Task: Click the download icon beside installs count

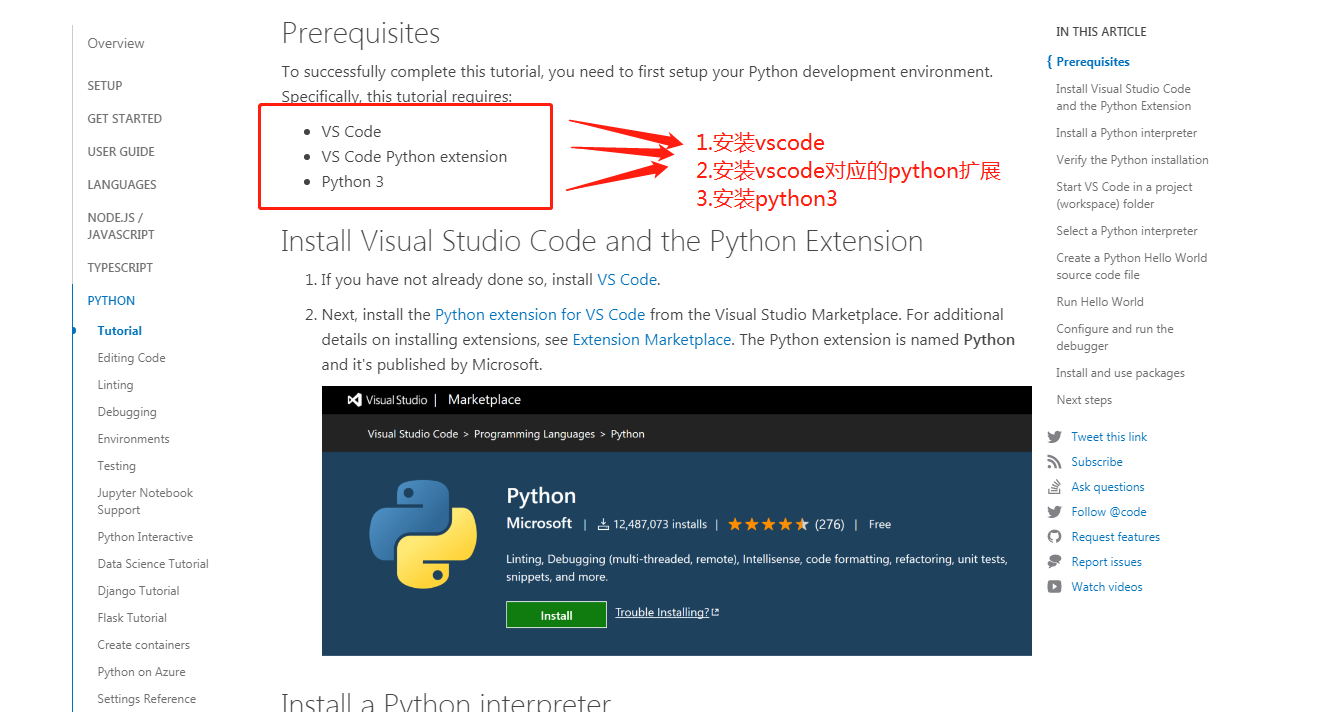Action: coord(603,525)
